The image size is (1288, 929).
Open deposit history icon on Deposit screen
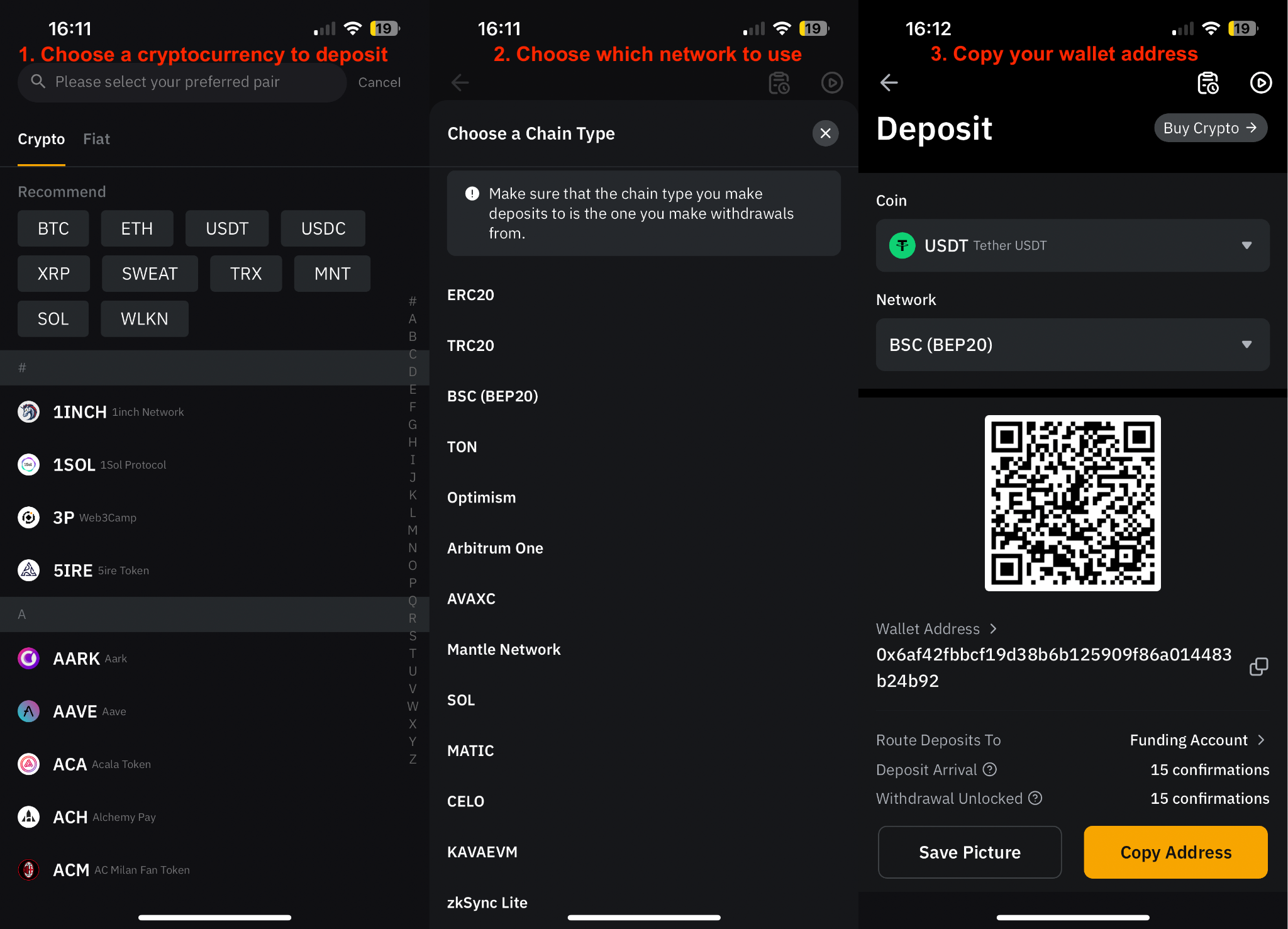(x=1207, y=82)
